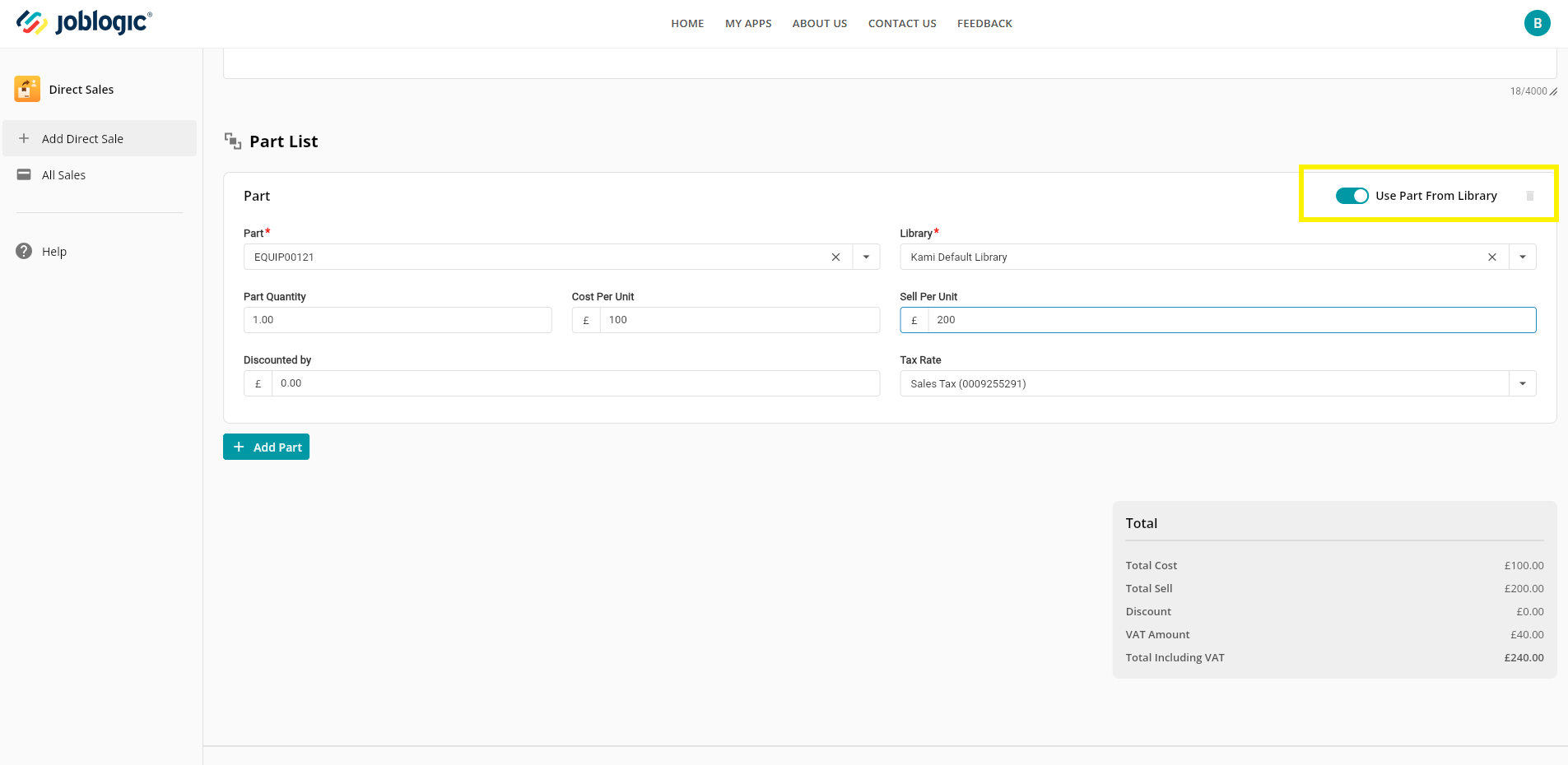Image resolution: width=1568 pixels, height=765 pixels.
Task: Click the Discount value £0.00
Action: tap(1530, 611)
